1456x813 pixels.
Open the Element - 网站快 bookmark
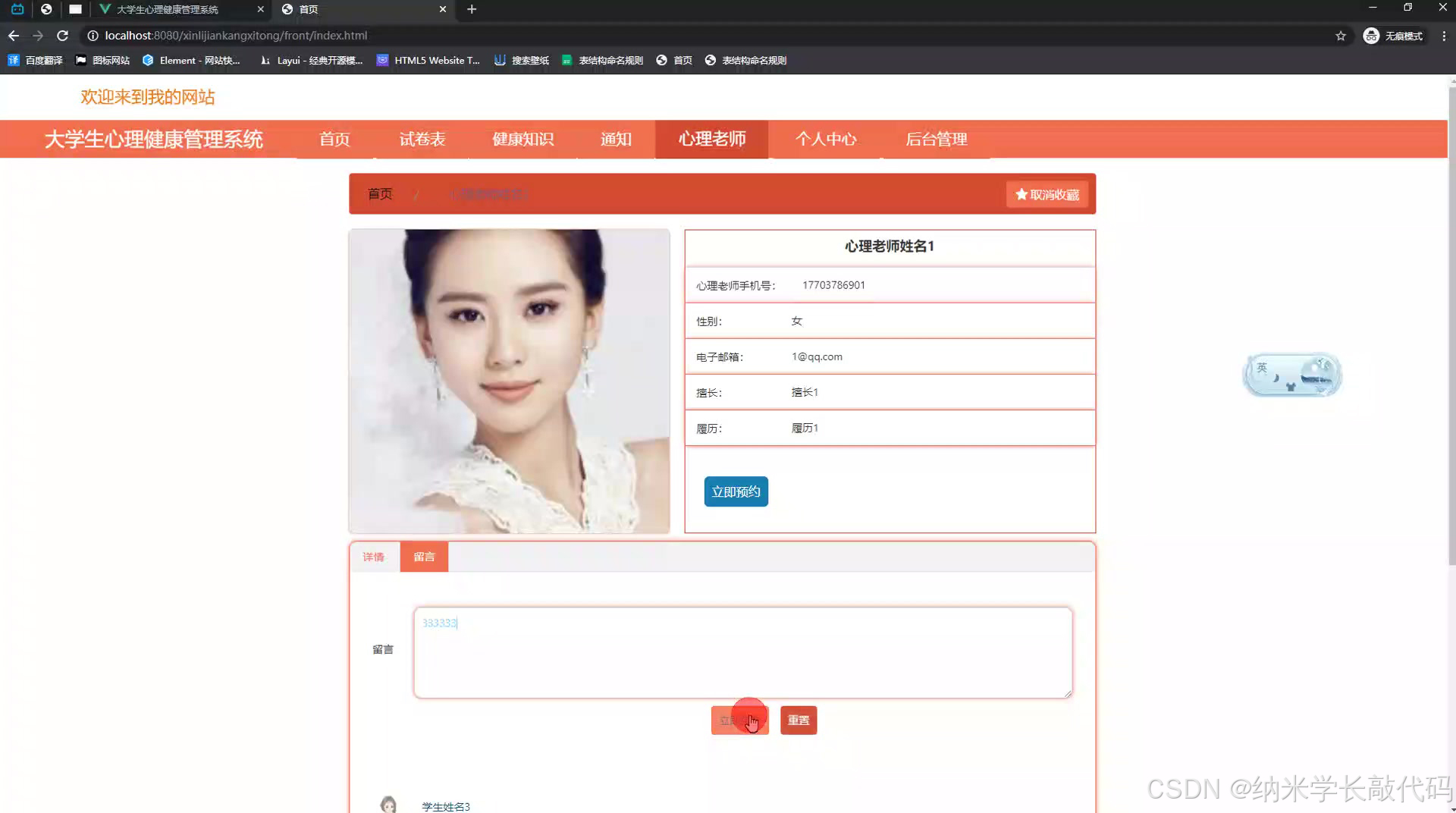point(192,60)
